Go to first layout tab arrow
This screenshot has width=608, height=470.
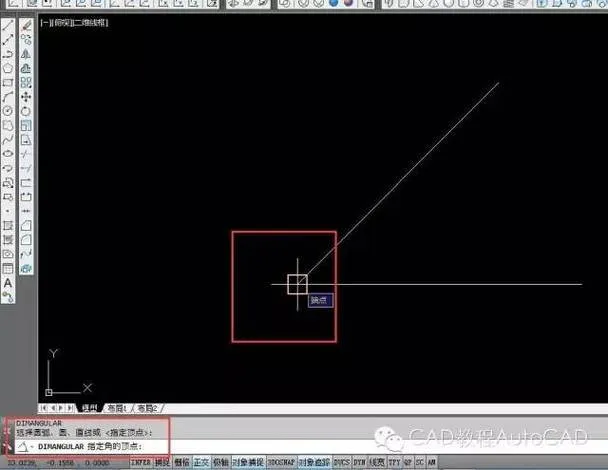[44, 408]
